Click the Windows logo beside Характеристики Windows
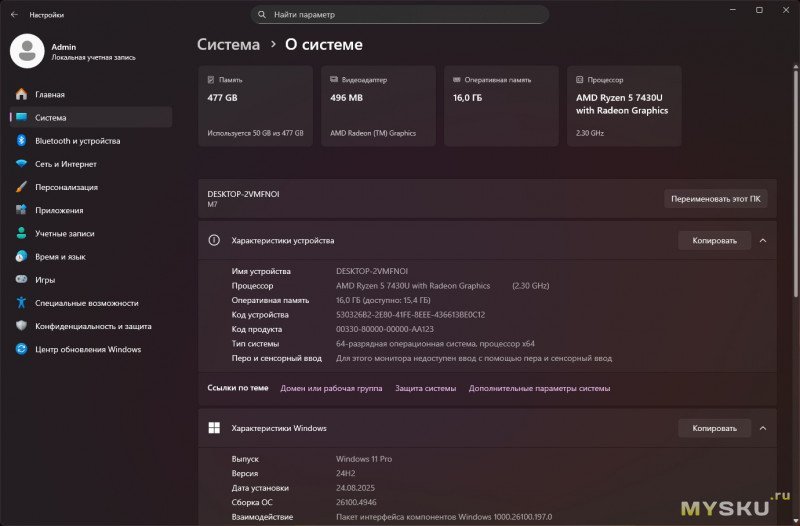The height and width of the screenshot is (526, 800). [214, 428]
